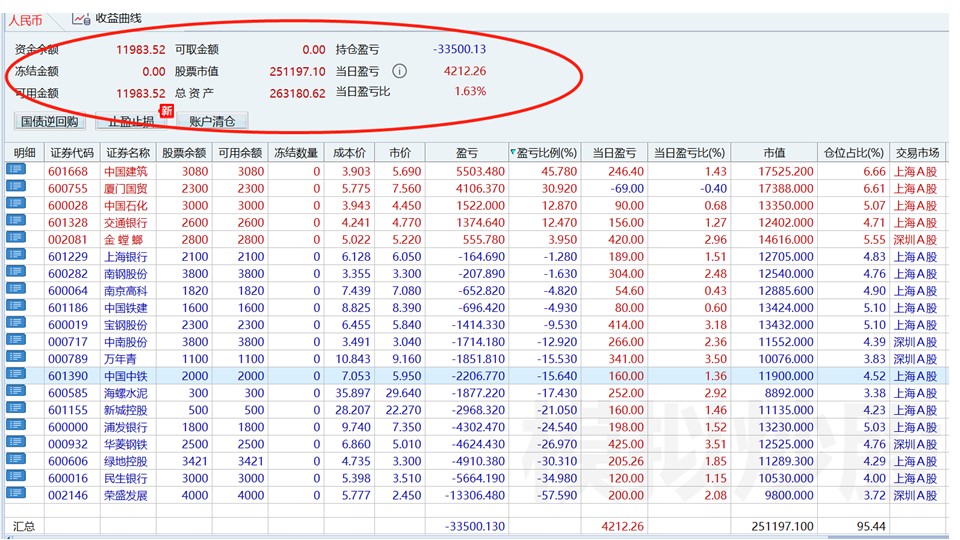Select stock name 荣盛发展
Screen dimensions: 960x540
[x=126, y=495]
